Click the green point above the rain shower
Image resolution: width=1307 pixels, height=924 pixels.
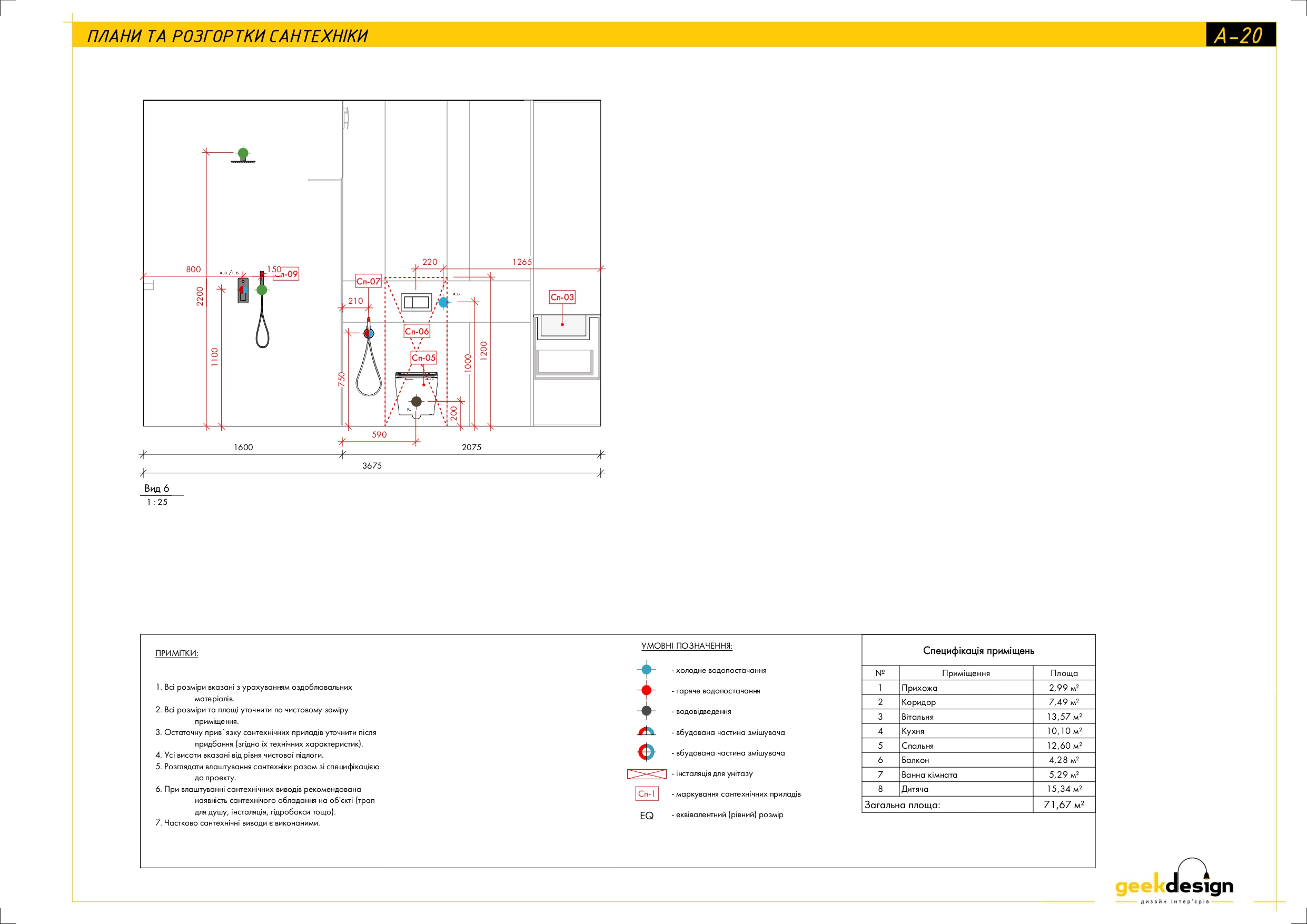(243, 153)
